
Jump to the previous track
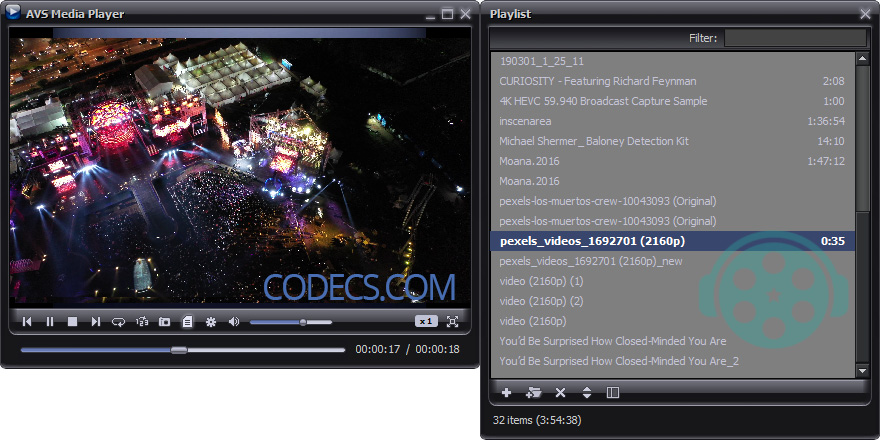pos(27,322)
